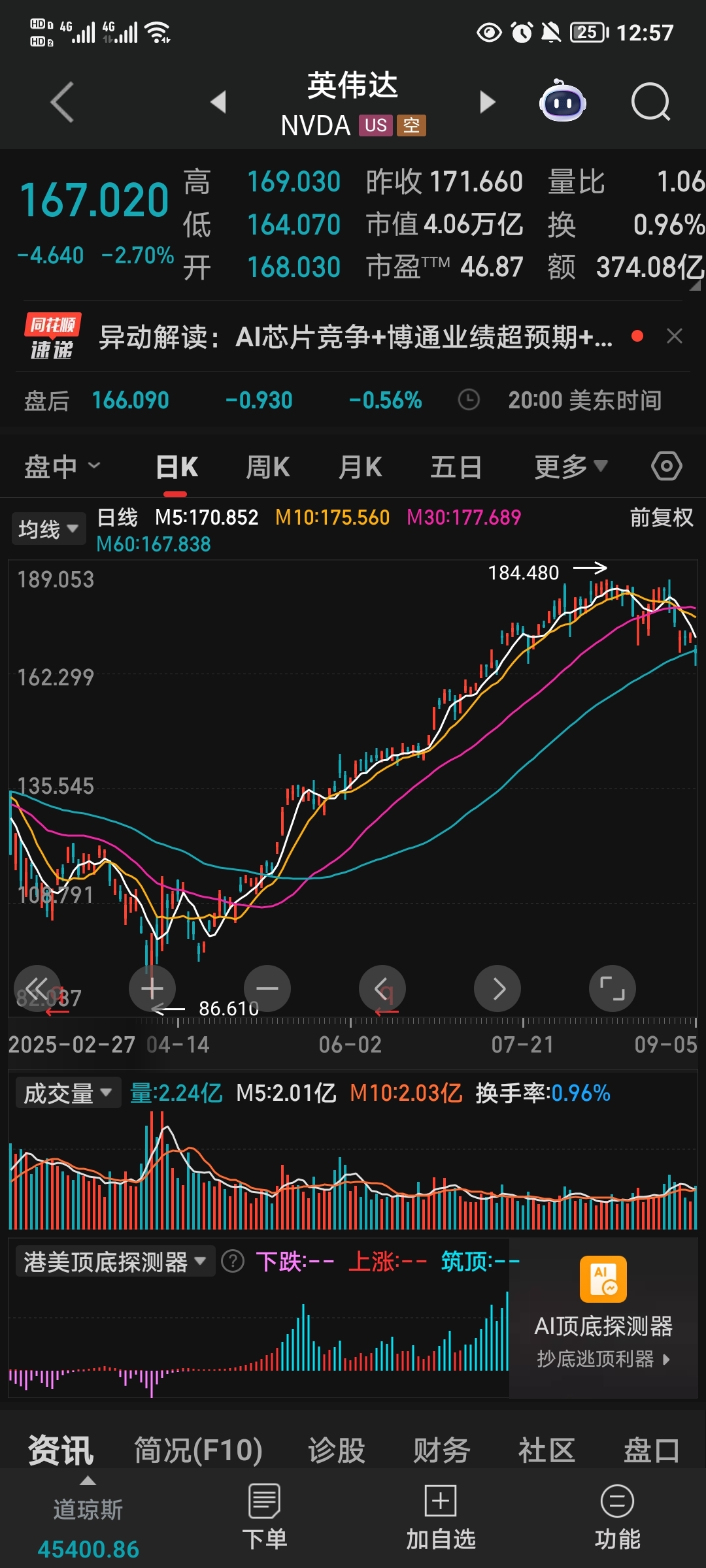Tap the 盘后 after-hours price row
706x1568 pixels.
pyautogui.click(x=353, y=400)
